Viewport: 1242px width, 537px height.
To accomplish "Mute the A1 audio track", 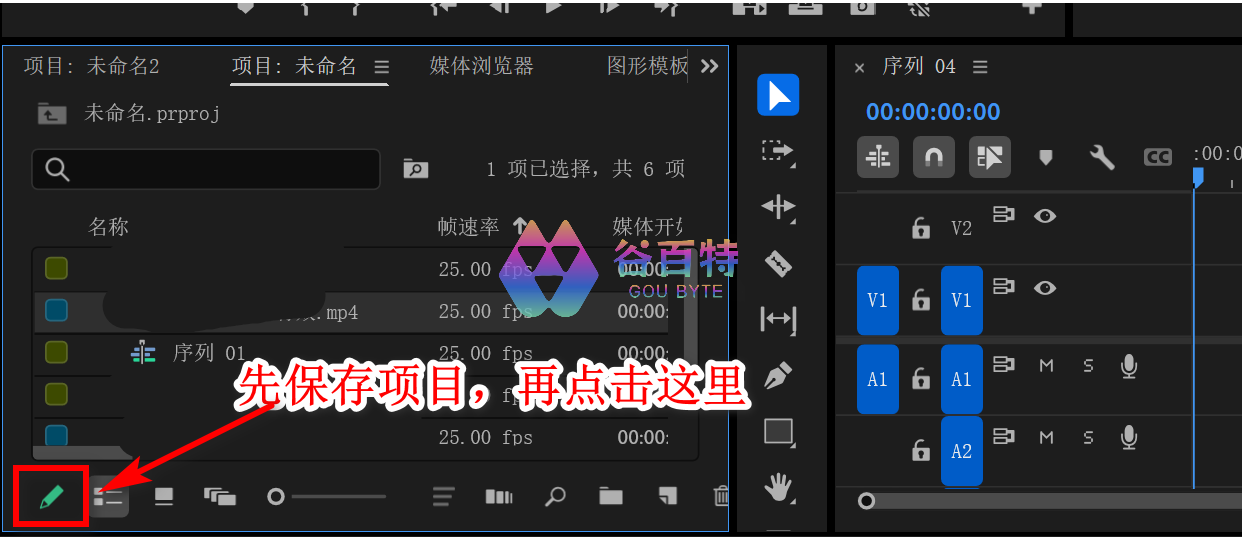I will pos(1046,366).
